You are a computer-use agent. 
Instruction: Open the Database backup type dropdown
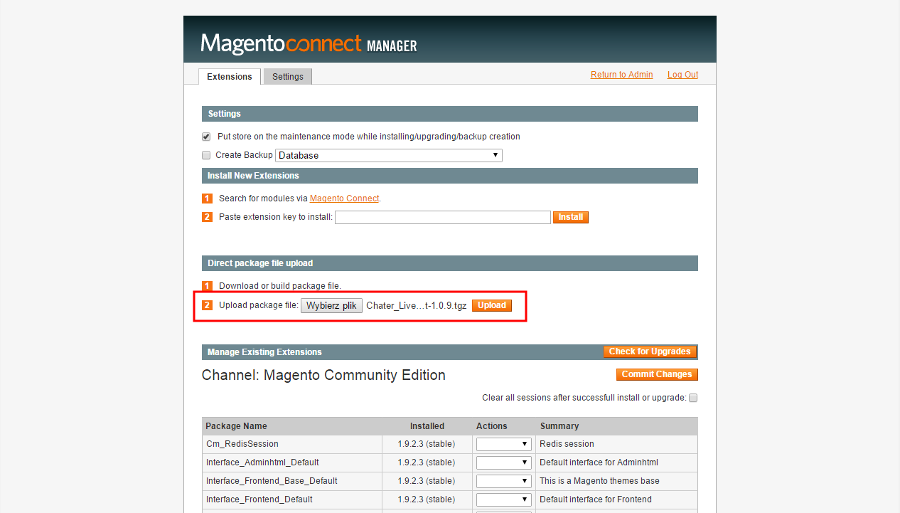coord(389,156)
